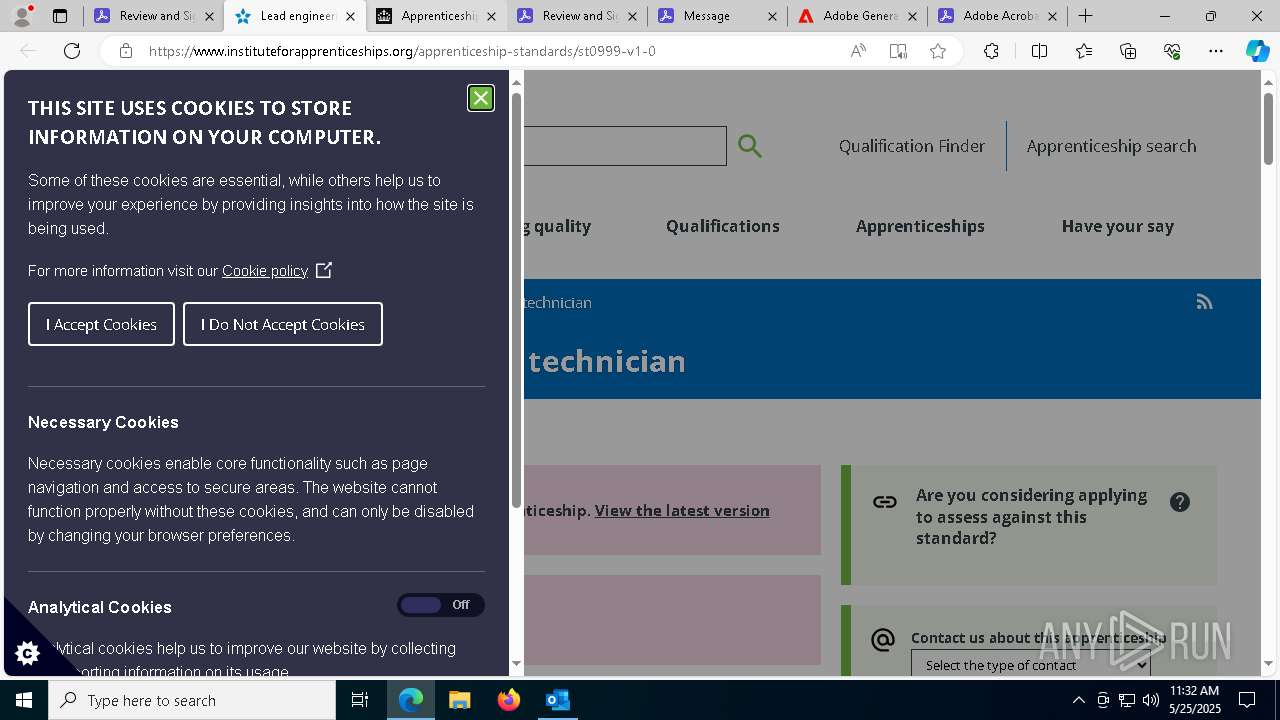Image resolution: width=1280 pixels, height=720 pixels.
Task: Open Have your say menu
Action: point(1117,226)
